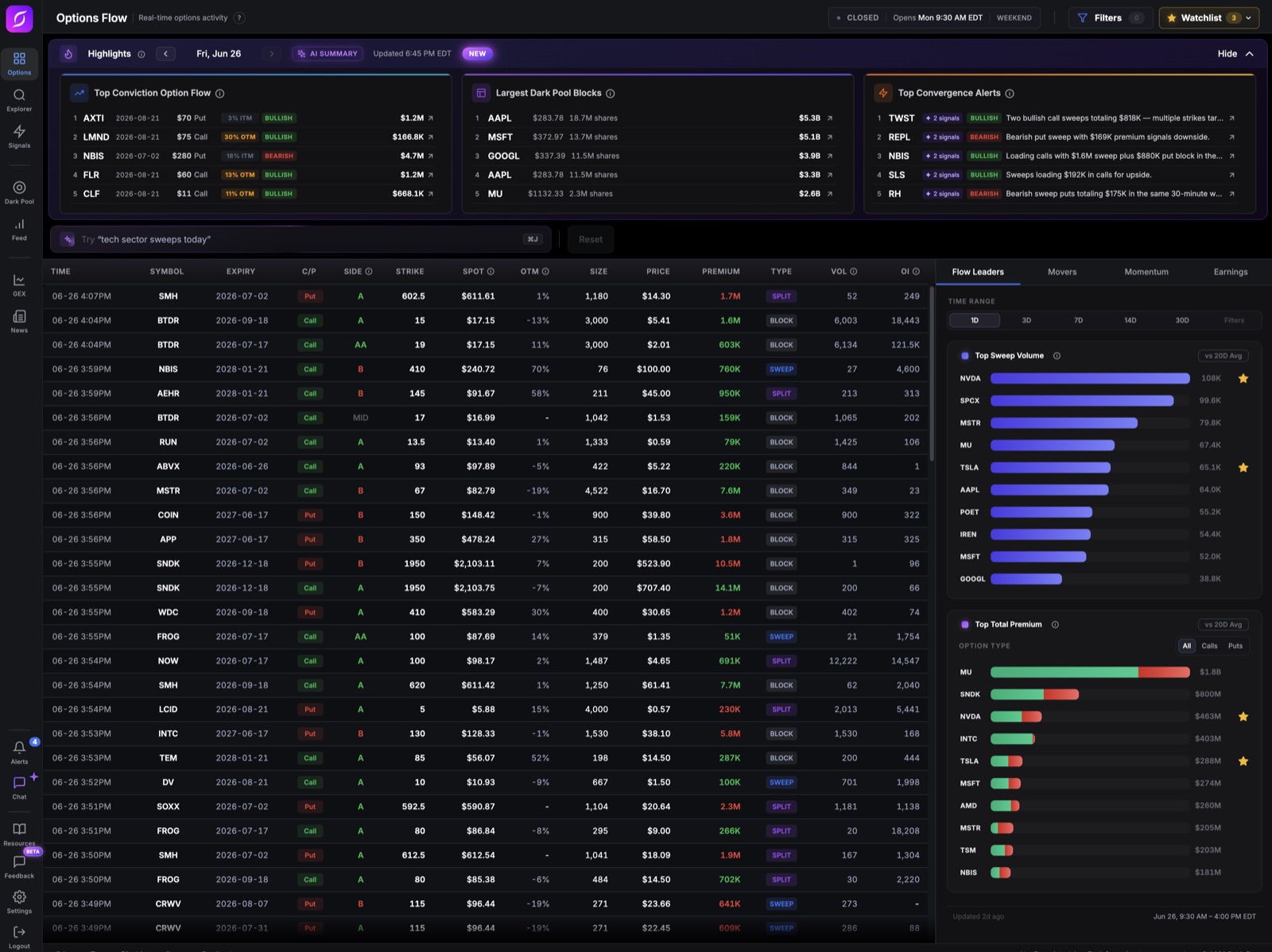Screen dimensions: 1272x952
Task: Click info icon beside Largest Dark Pool Blocks
Action: coord(611,93)
